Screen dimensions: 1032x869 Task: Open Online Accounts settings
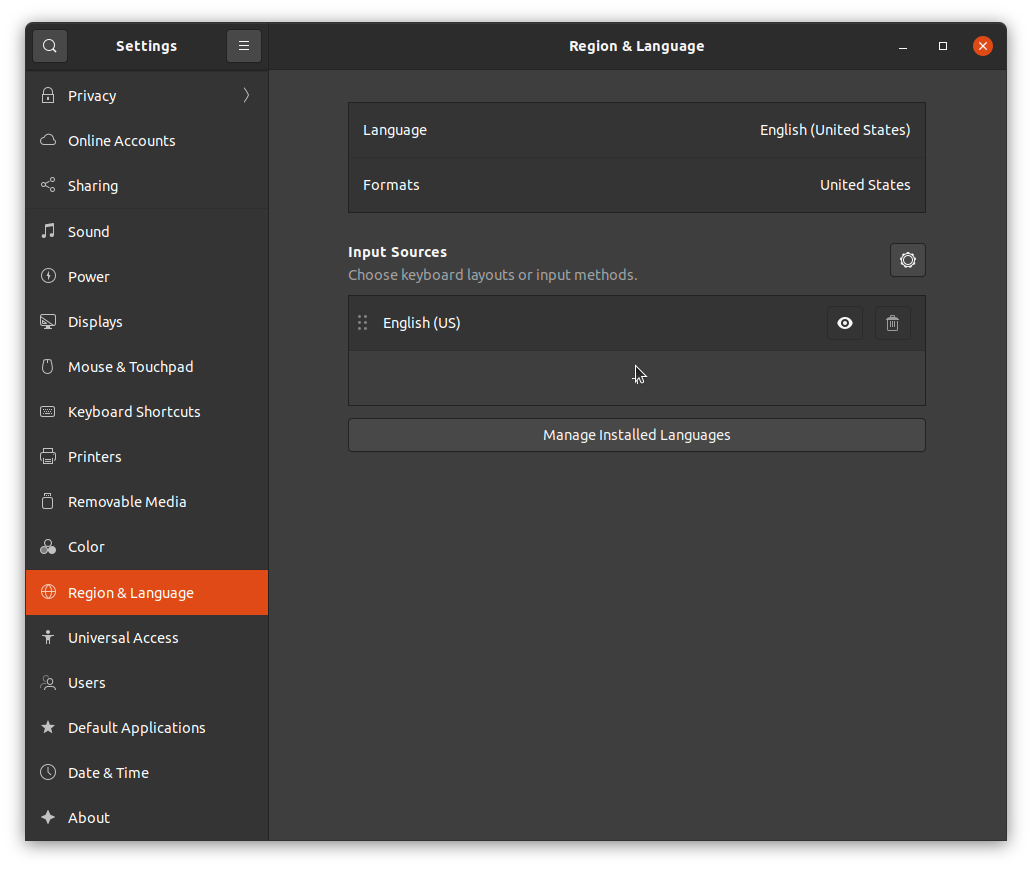pos(121,141)
